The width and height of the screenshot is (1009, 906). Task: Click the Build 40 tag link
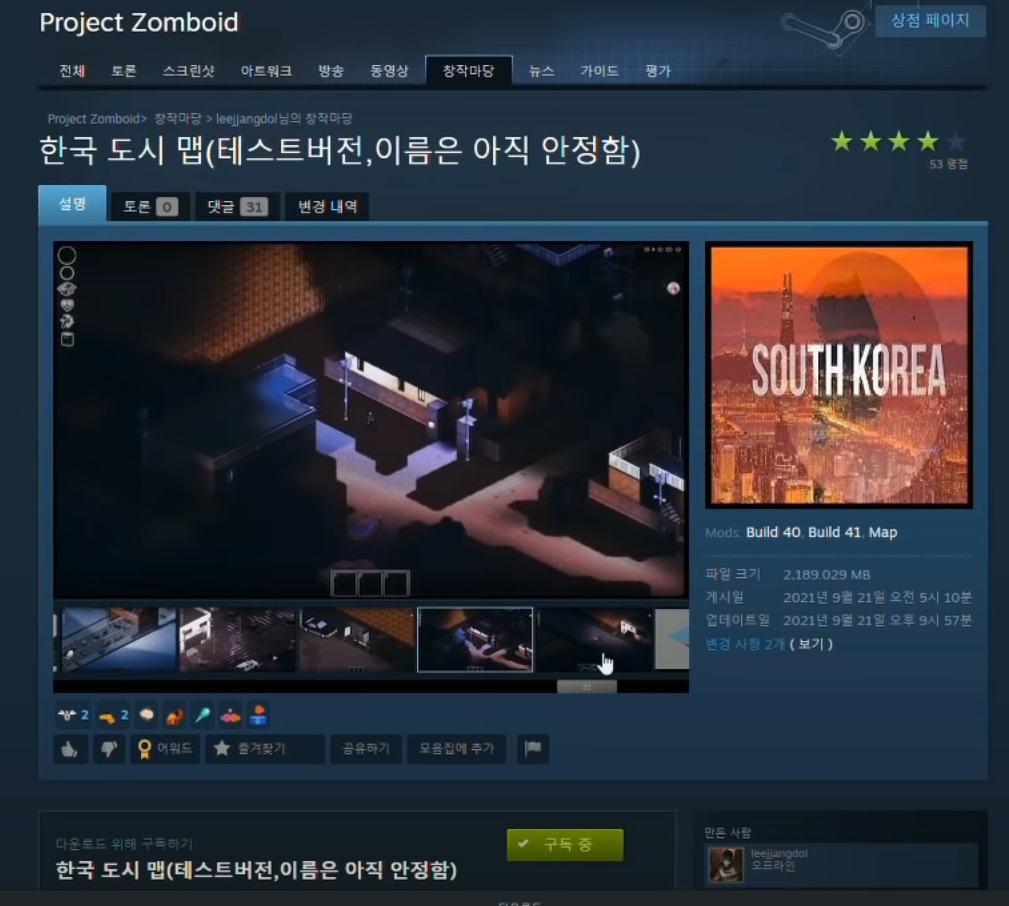pos(773,532)
